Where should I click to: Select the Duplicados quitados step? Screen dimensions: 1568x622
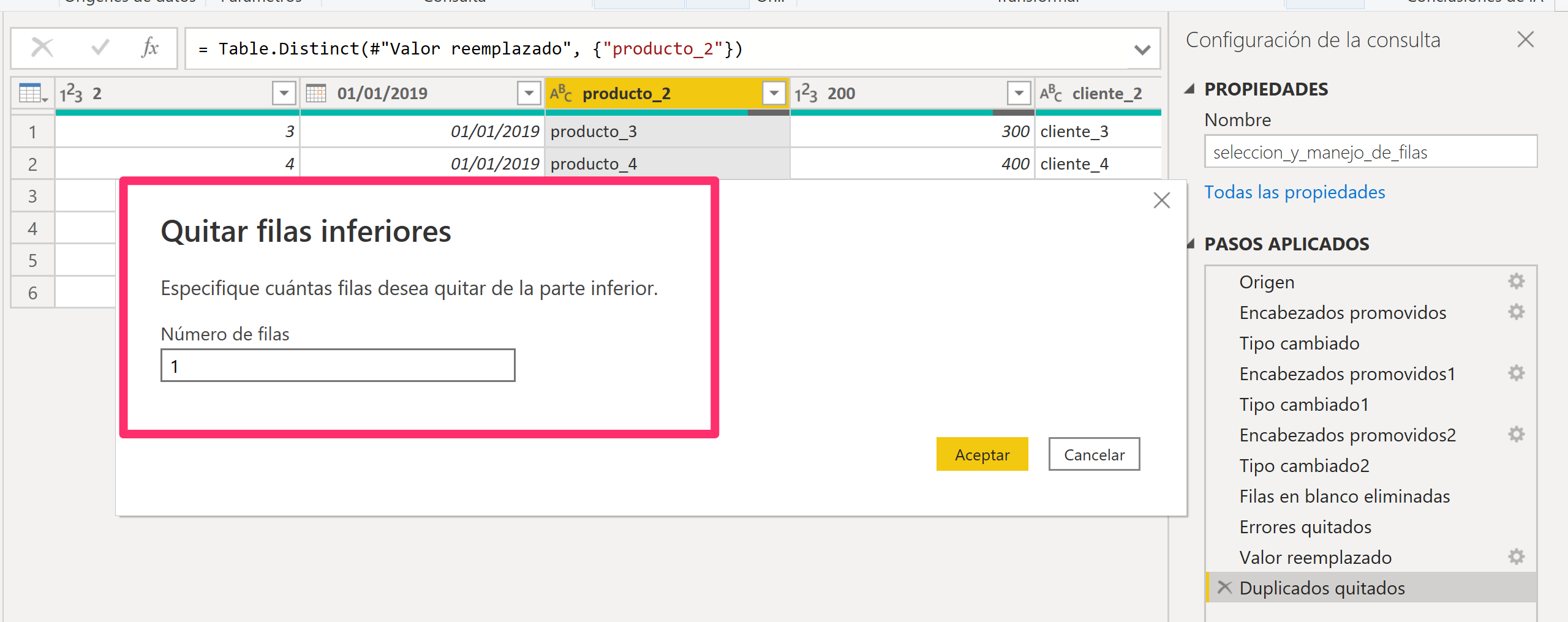pos(1371,588)
